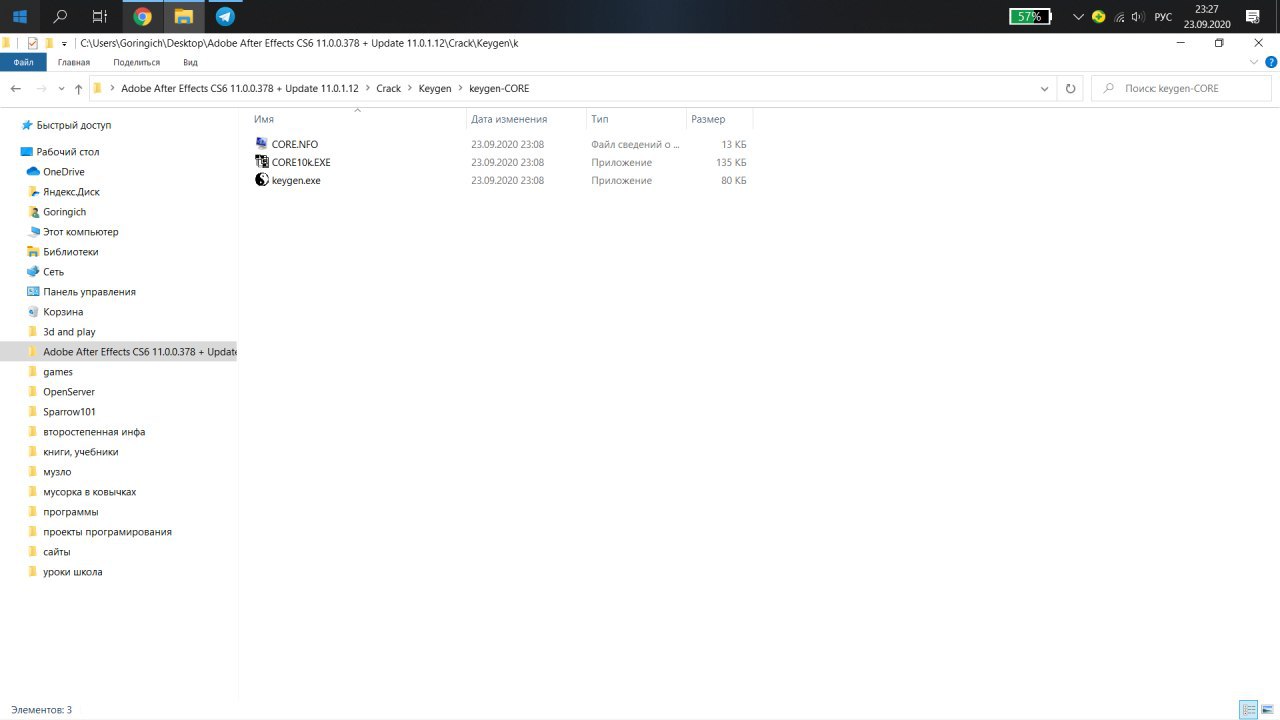
Task: Navigate back with left arrow
Action: (16, 88)
